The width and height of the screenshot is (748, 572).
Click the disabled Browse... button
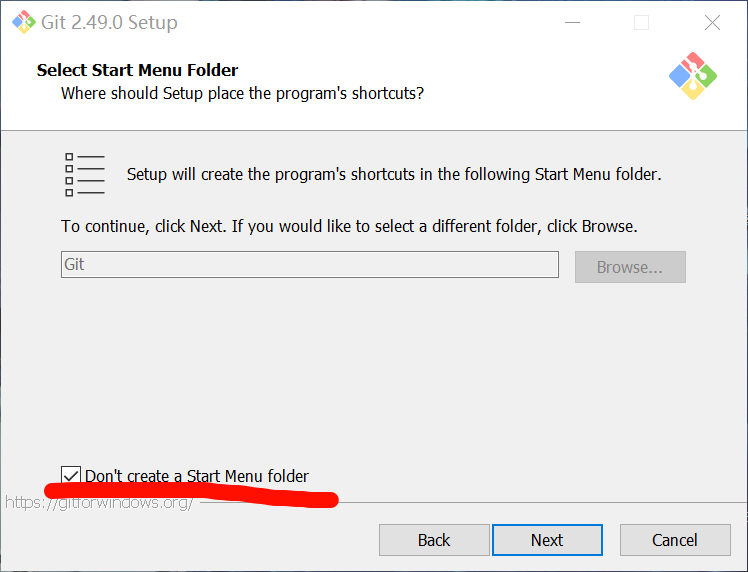tap(630, 267)
